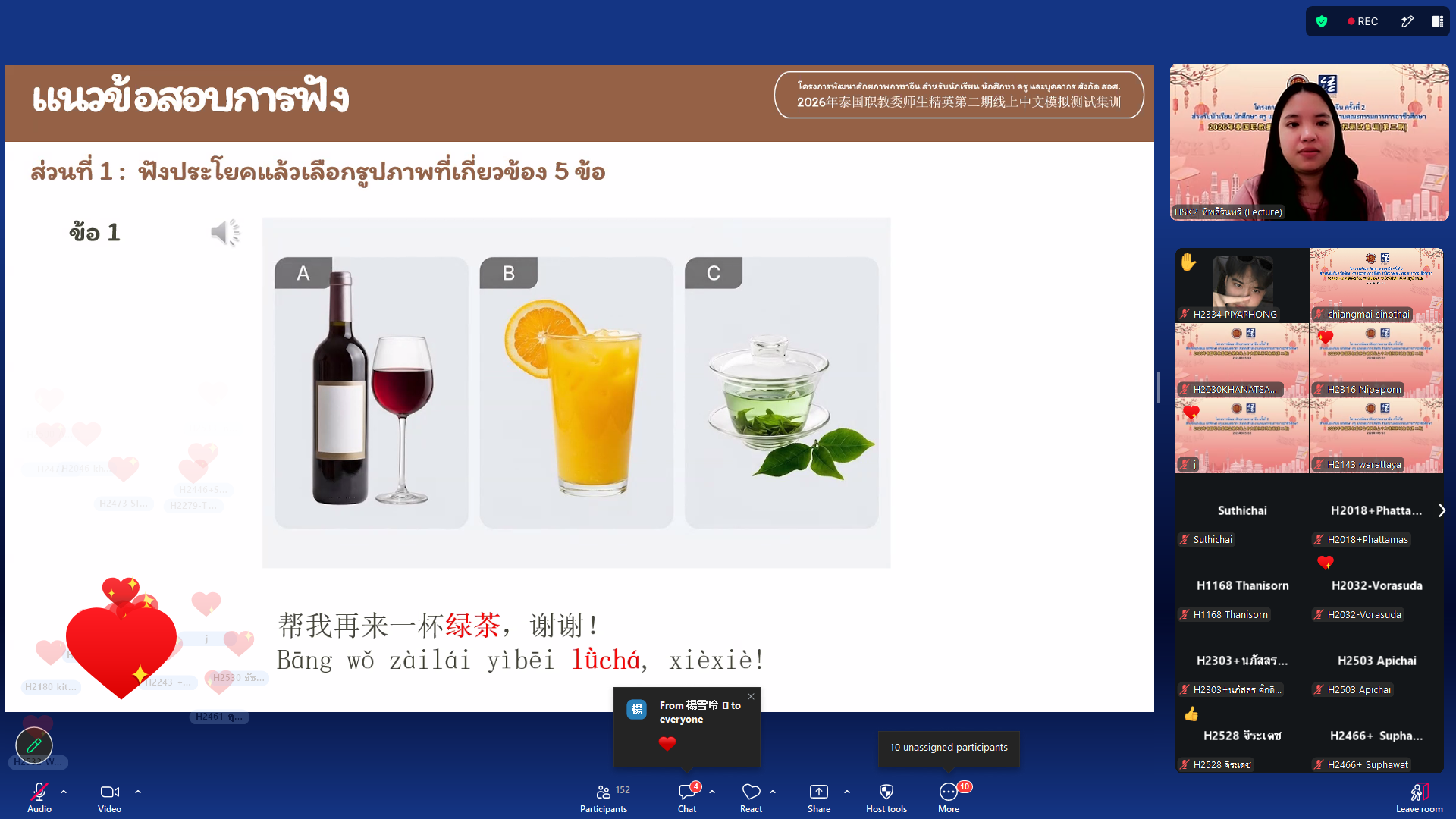Click Leave room button
The height and width of the screenshot is (819, 1456).
click(x=1419, y=798)
